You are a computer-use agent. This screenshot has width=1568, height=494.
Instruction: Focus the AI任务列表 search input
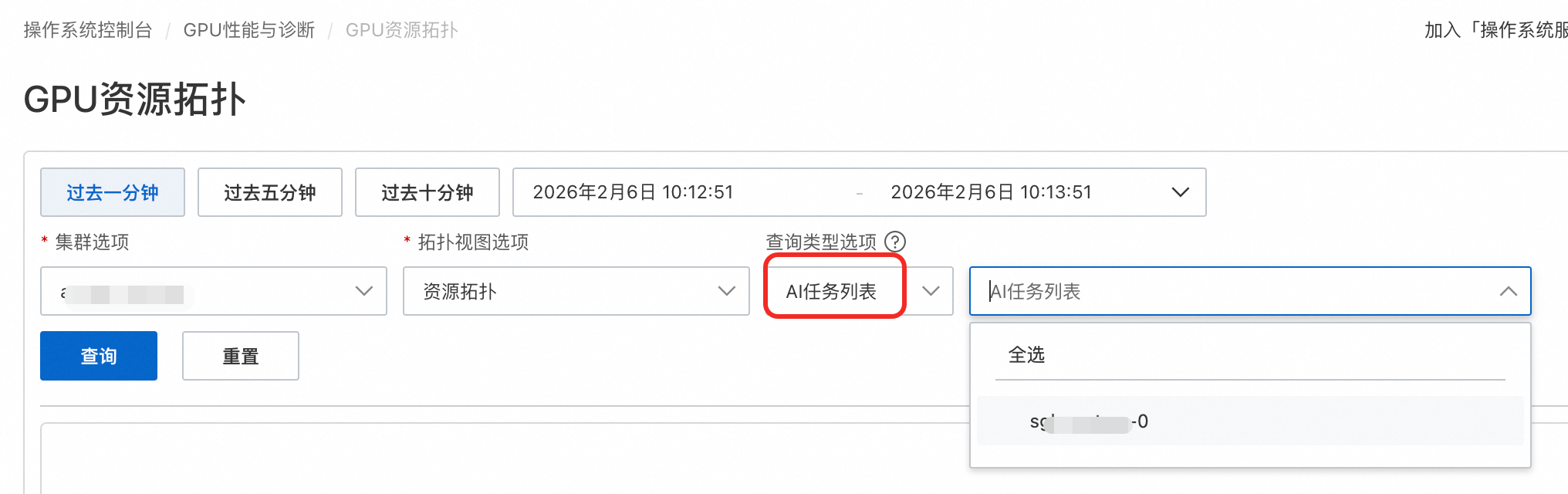pos(1235,291)
